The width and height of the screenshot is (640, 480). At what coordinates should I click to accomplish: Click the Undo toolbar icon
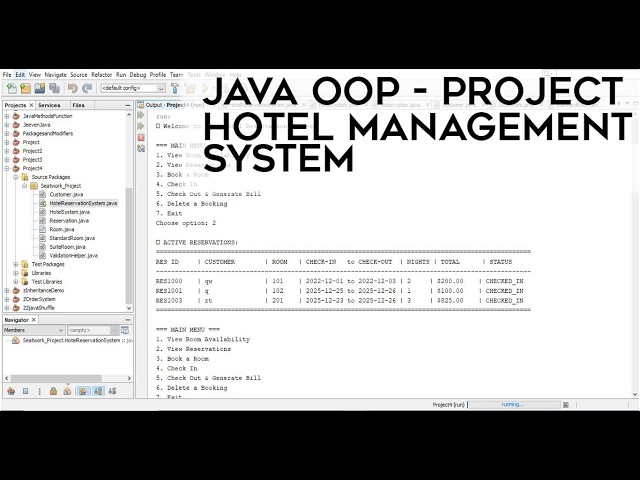click(x=73, y=88)
